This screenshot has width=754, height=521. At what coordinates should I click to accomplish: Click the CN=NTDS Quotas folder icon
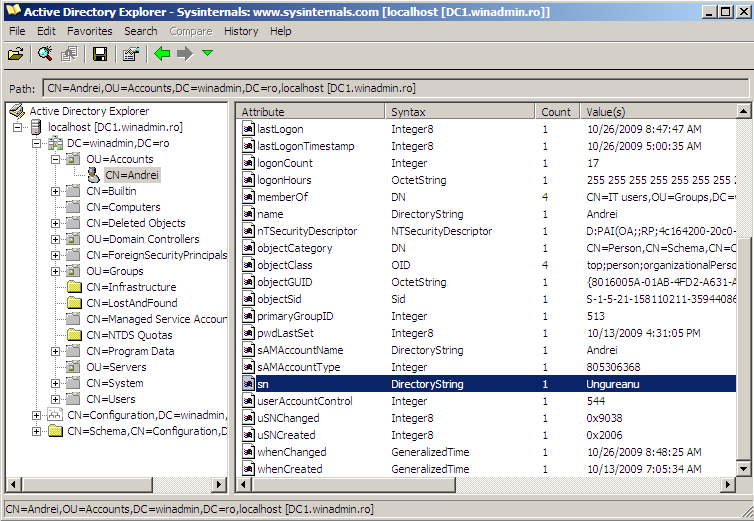point(74,335)
